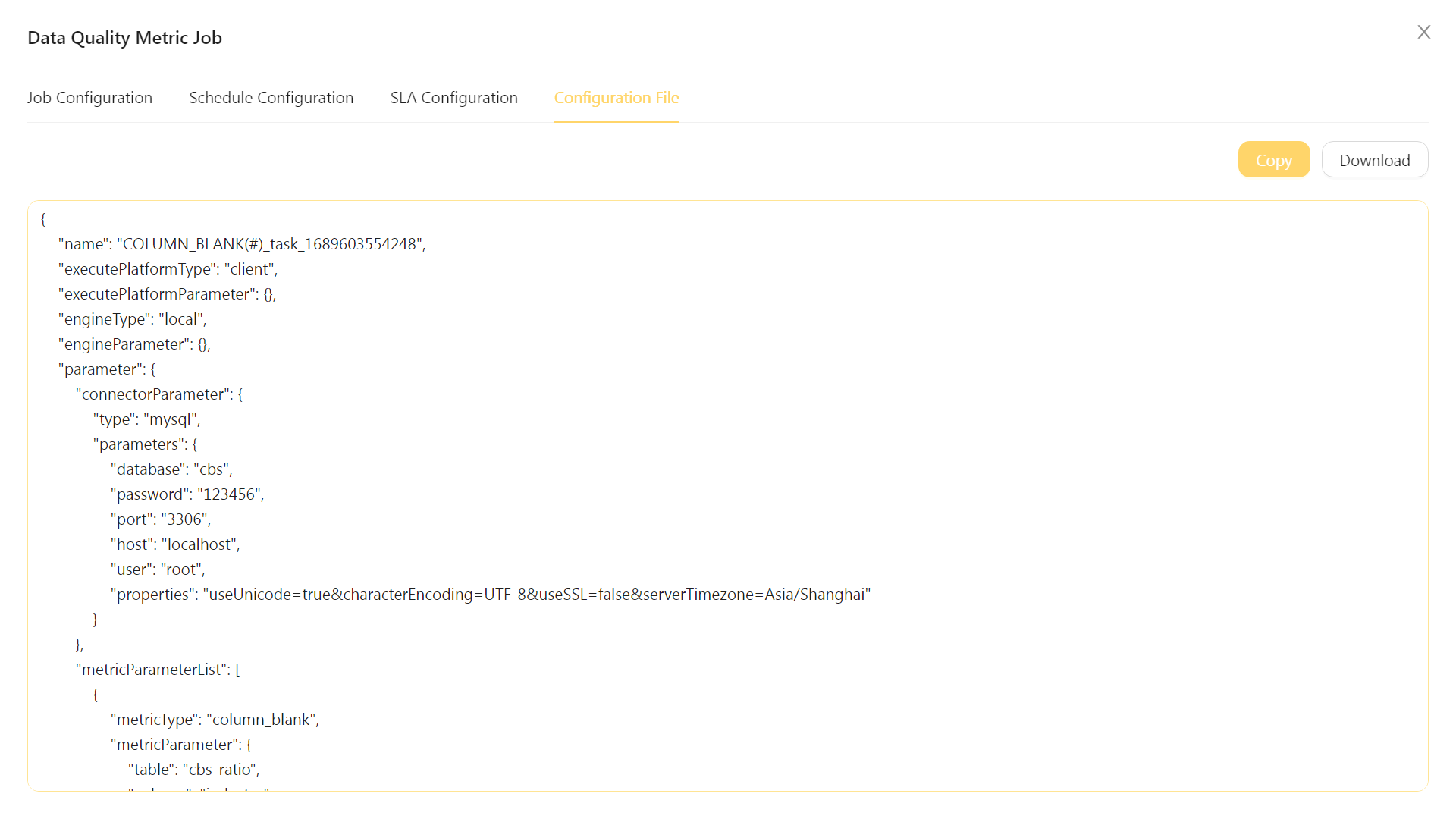Click the "port": "3306" line
1456x819 pixels.
pyautogui.click(x=160, y=519)
